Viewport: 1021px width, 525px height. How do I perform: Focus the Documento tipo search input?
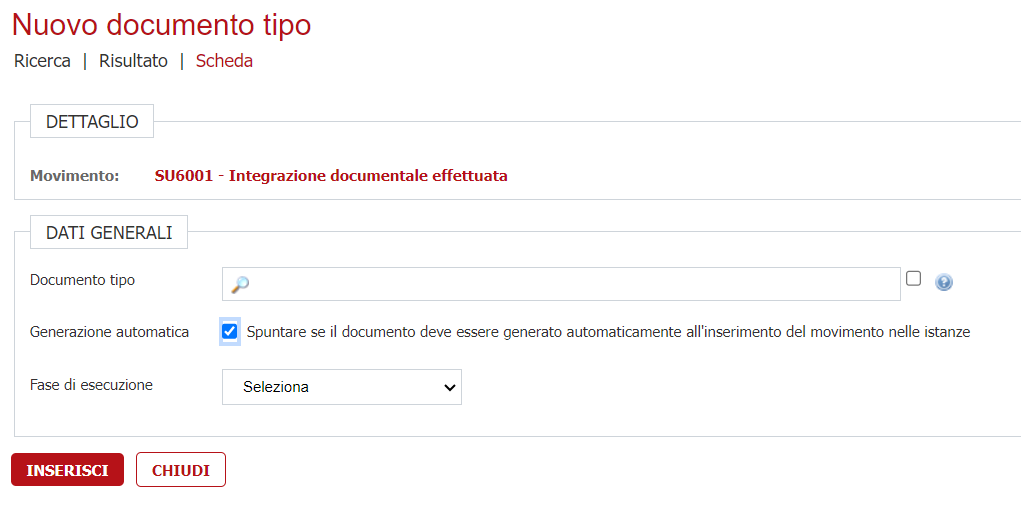[x=570, y=284]
